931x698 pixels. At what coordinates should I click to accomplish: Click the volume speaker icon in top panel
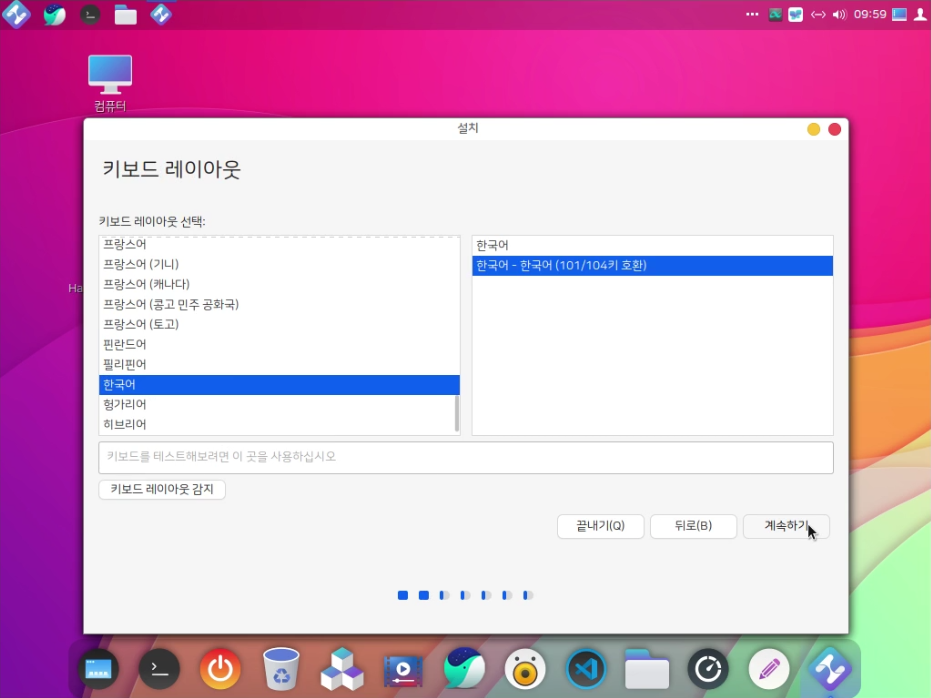(x=839, y=15)
